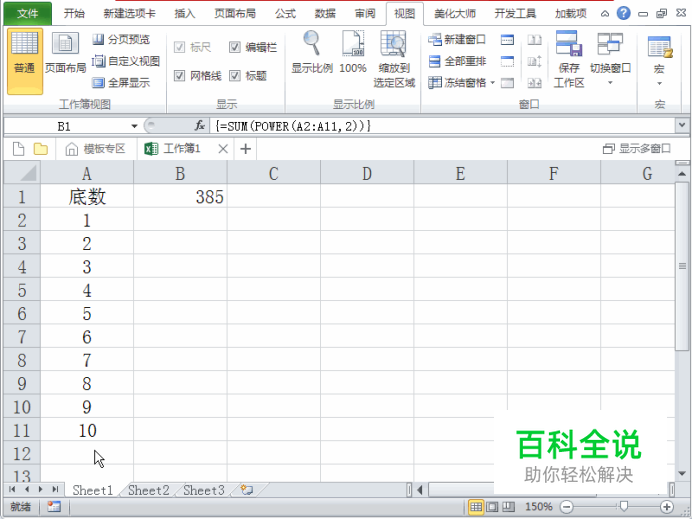Image resolution: width=692 pixels, height=519 pixels.
Task: Expand the 切换窗口 switch windows dropdown
Action: [610, 83]
